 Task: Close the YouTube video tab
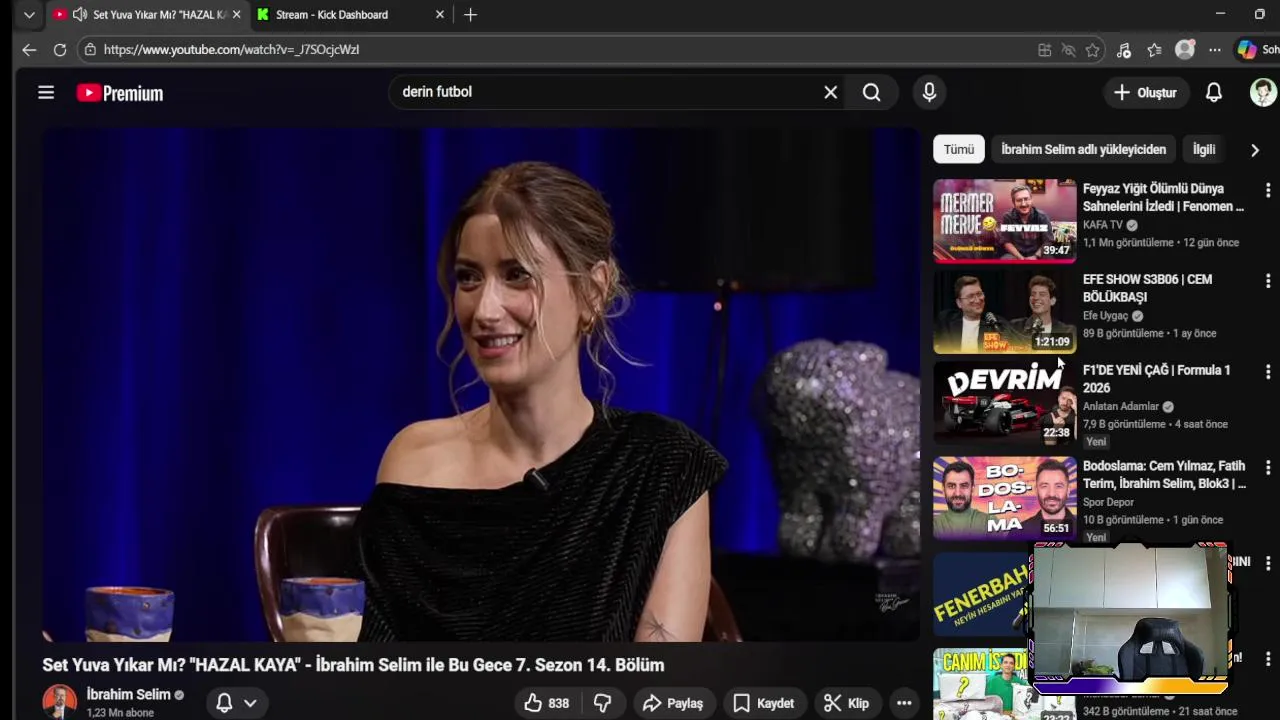tap(236, 15)
